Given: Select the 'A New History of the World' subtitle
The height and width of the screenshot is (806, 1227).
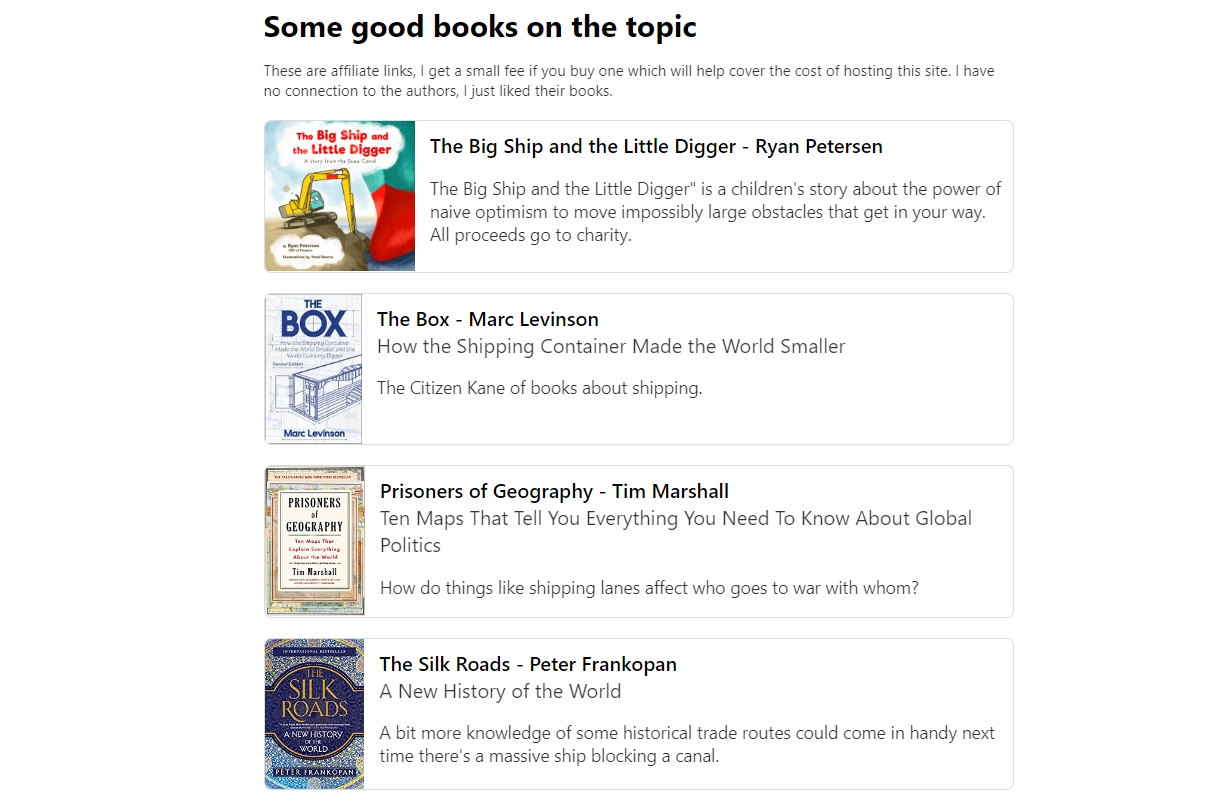Looking at the screenshot, I should pyautogui.click(x=500, y=691).
